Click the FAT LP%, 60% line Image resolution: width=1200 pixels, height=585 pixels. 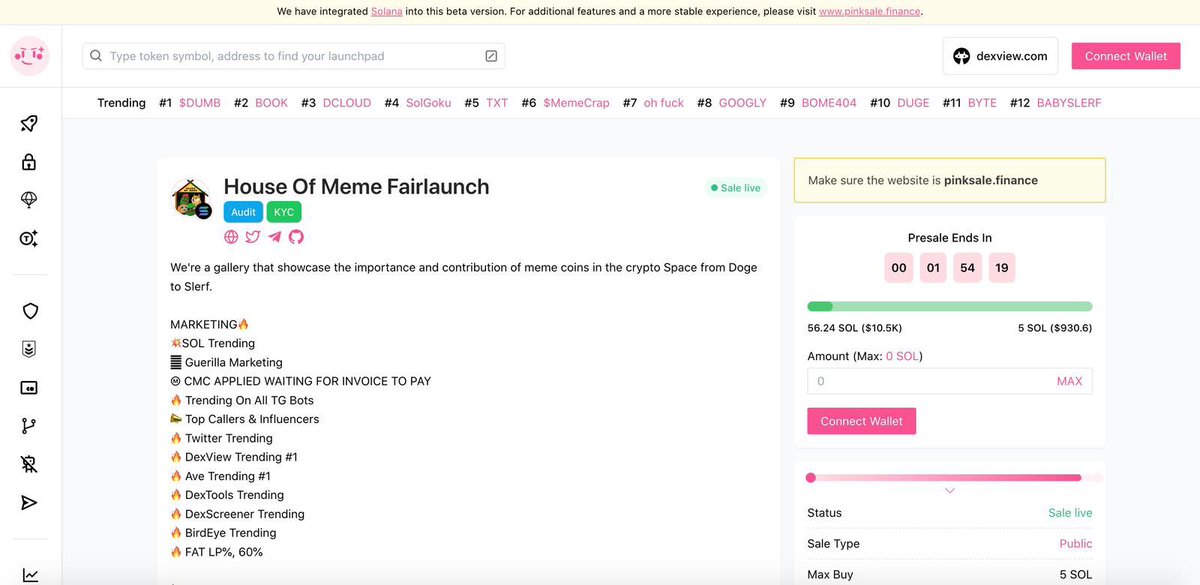217,552
